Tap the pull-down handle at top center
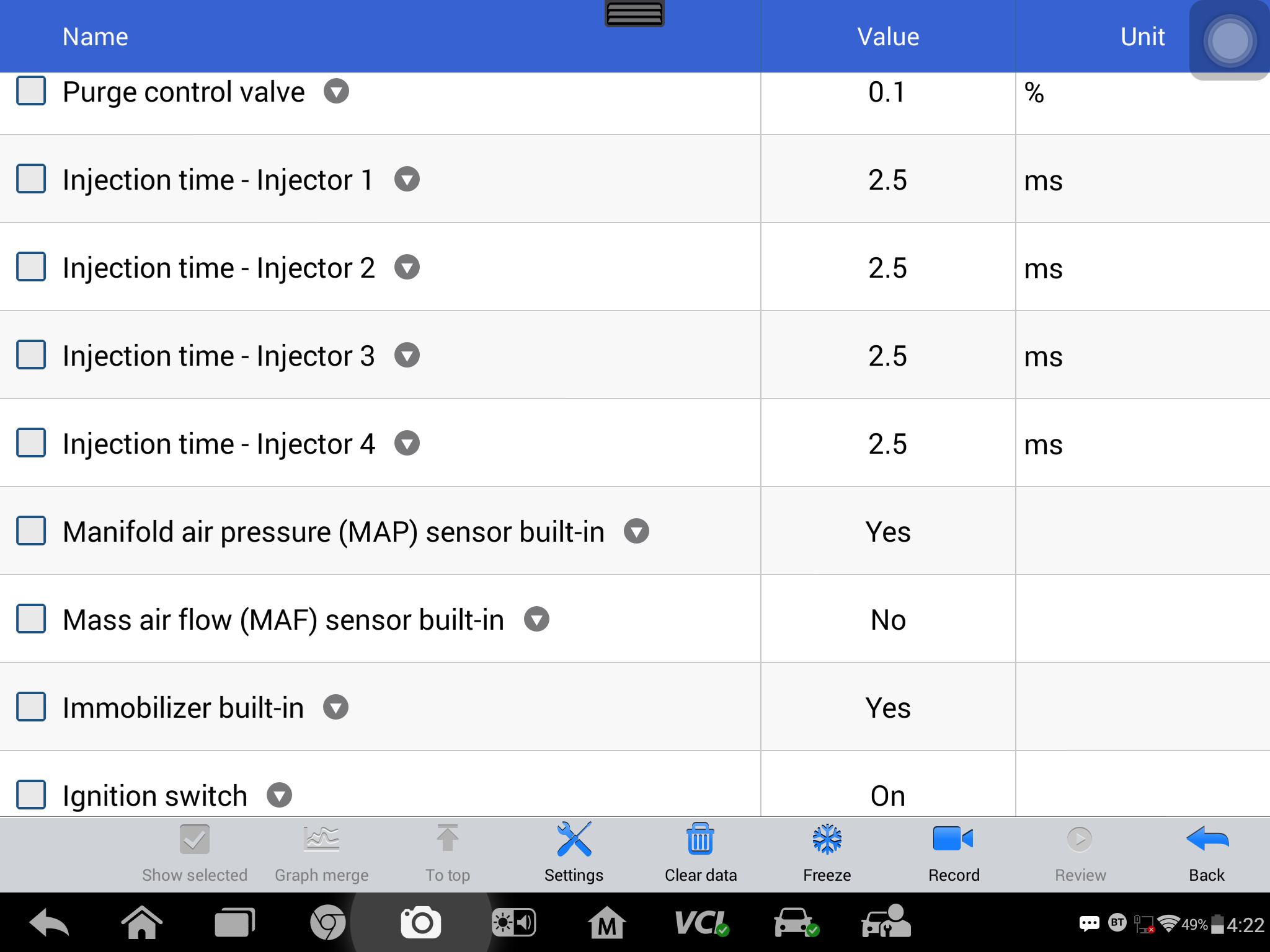The width and height of the screenshot is (1270, 952). 634,13
